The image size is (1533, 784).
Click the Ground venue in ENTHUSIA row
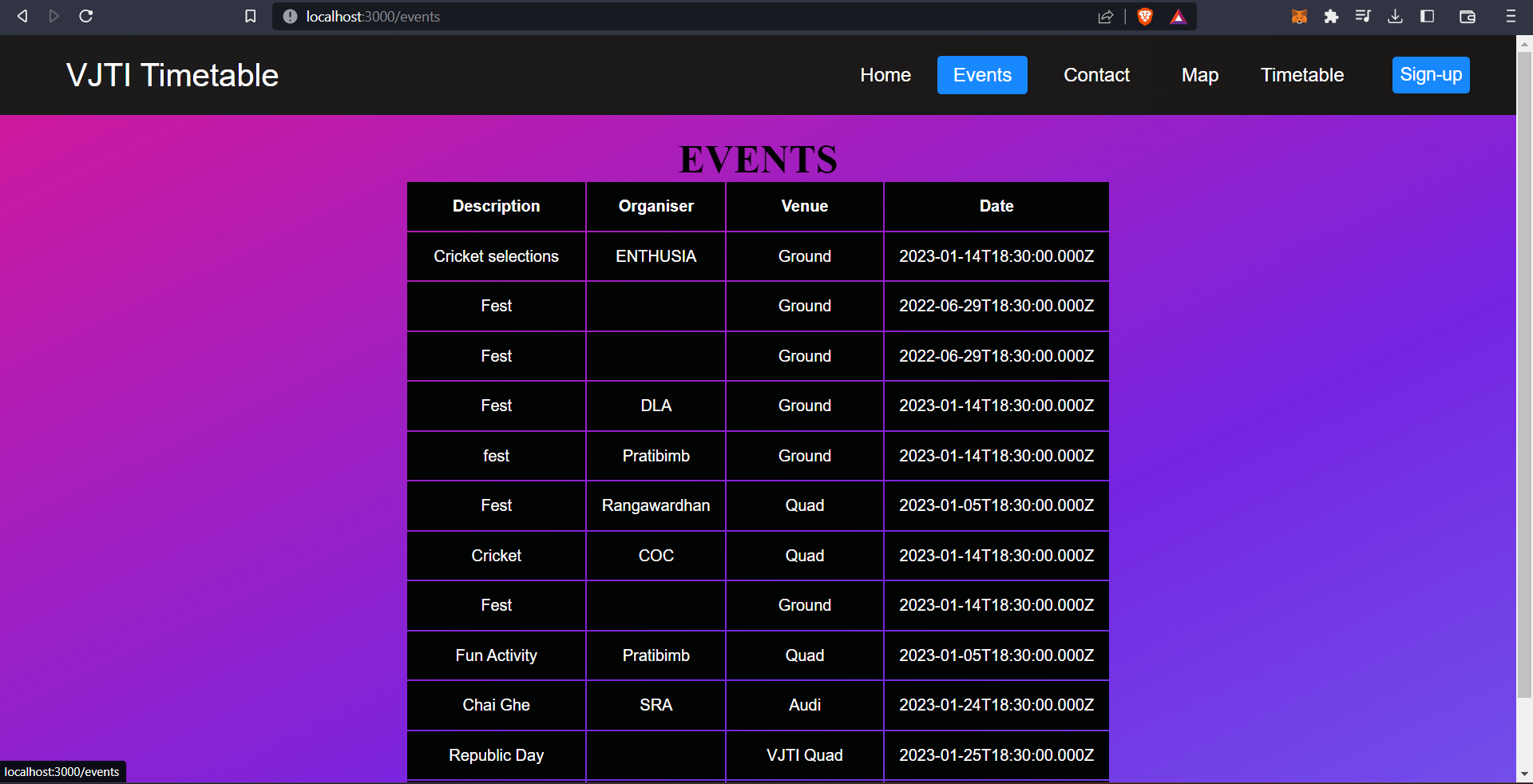tap(805, 256)
